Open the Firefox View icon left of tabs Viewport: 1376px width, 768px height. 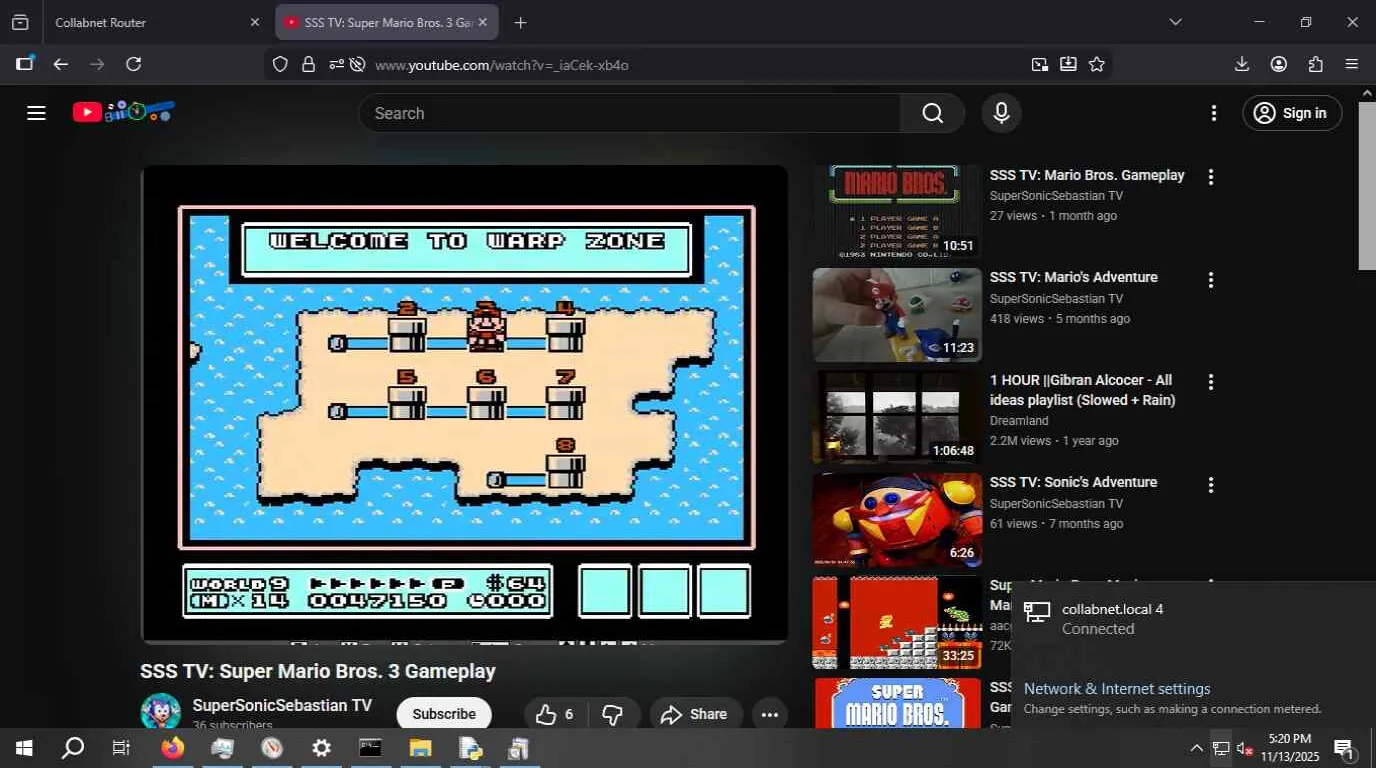(20, 22)
